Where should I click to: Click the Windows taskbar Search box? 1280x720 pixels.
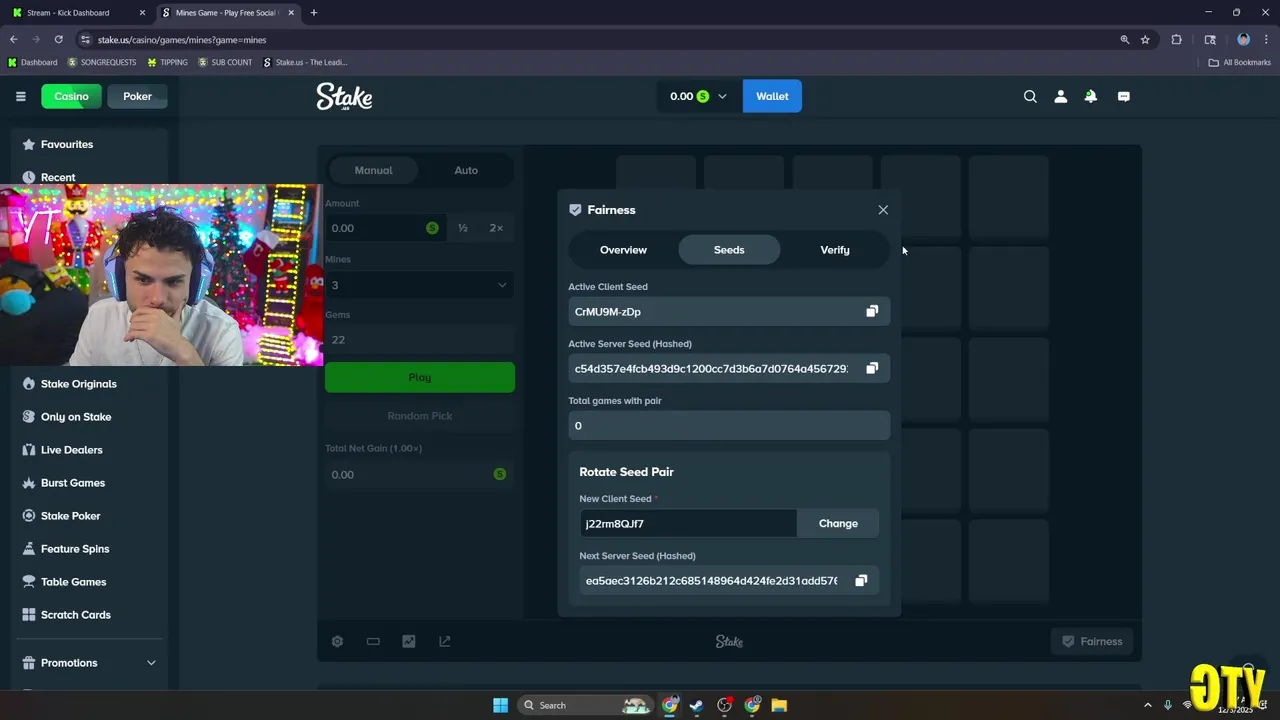[585, 706]
